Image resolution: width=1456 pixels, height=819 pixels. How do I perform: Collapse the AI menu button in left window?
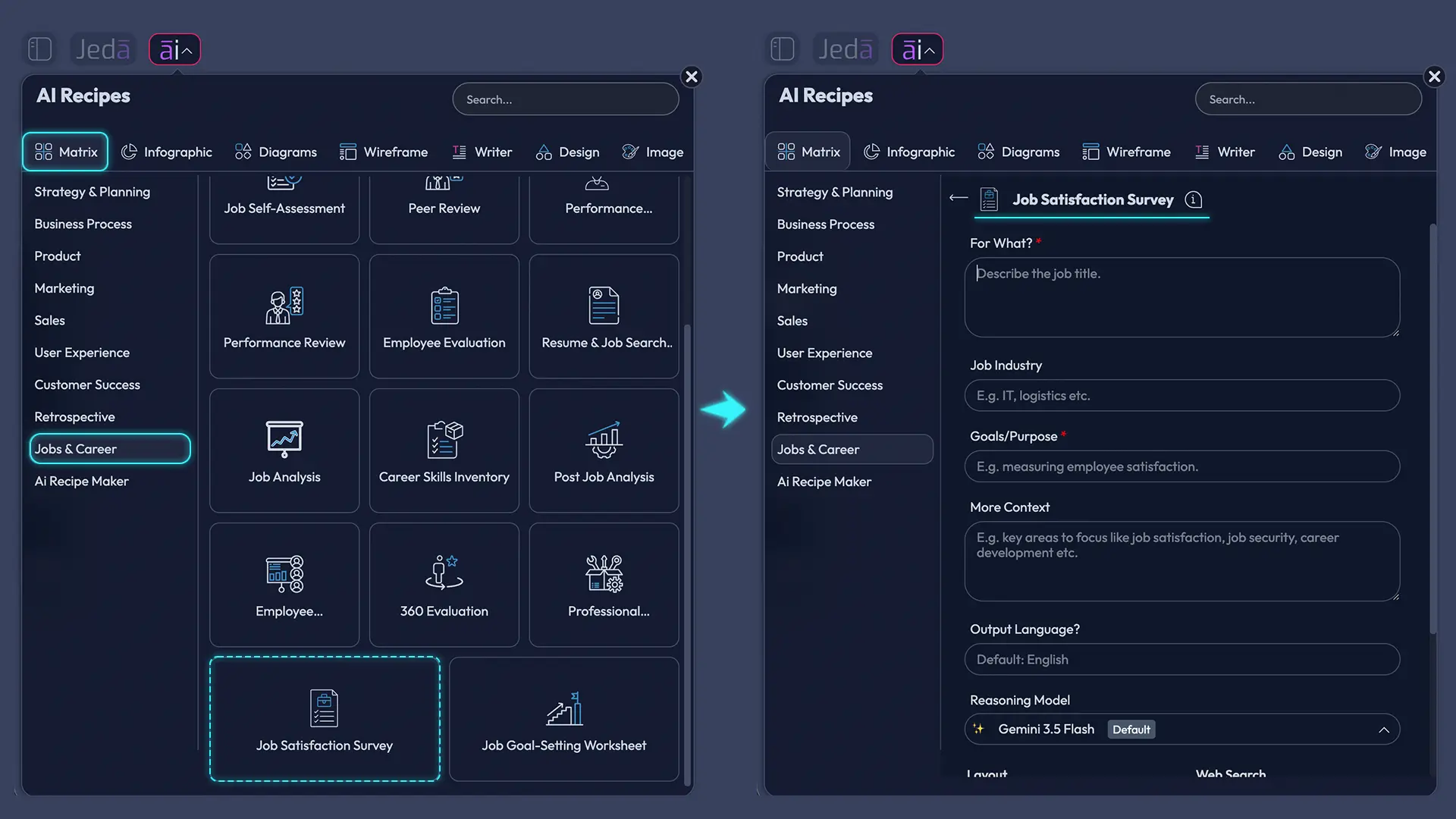[175, 49]
